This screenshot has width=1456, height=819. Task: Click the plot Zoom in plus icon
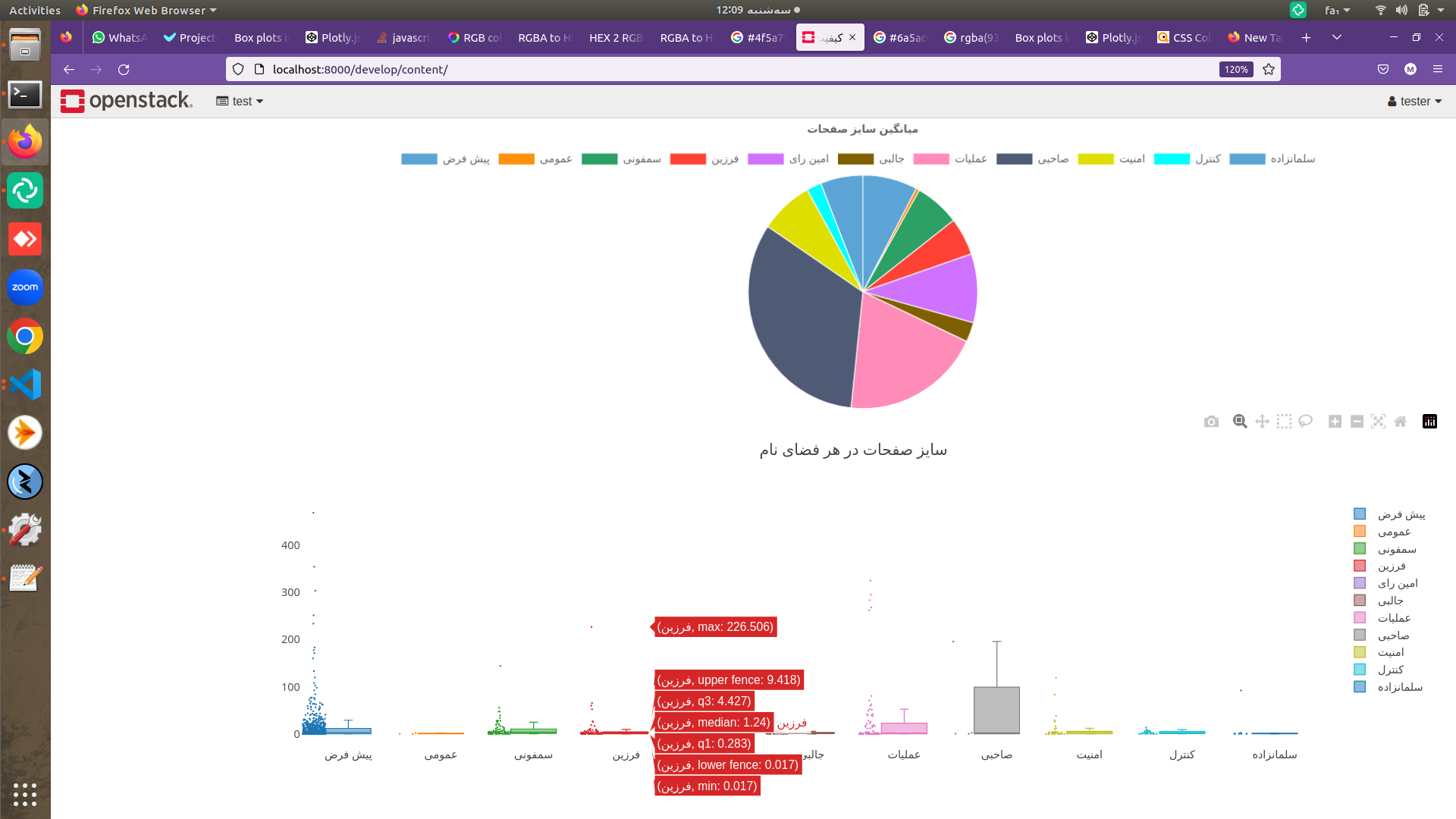pos(1335,422)
